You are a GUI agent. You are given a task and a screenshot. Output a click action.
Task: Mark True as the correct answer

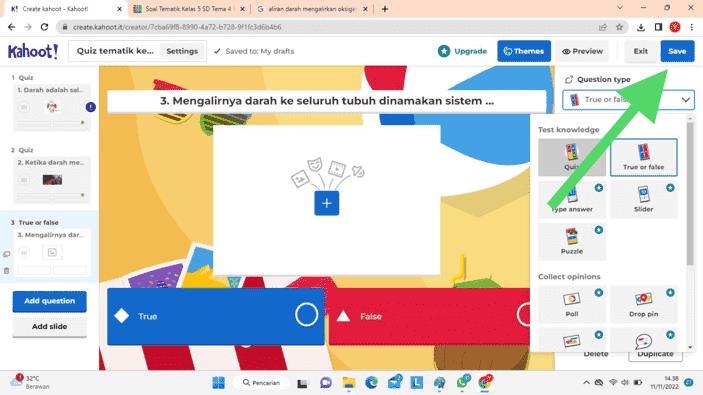[306, 315]
